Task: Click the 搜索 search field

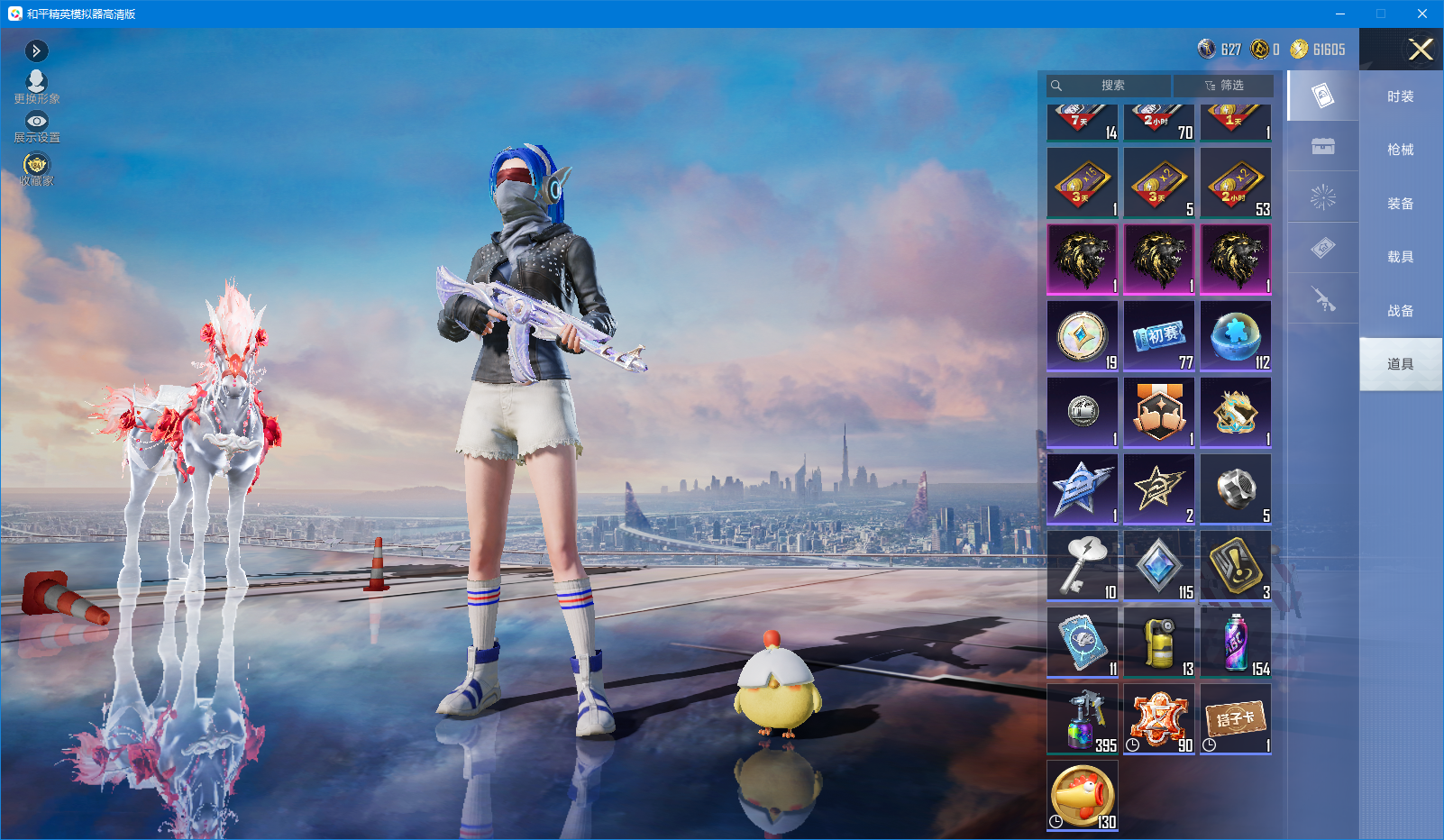Action: (1109, 86)
